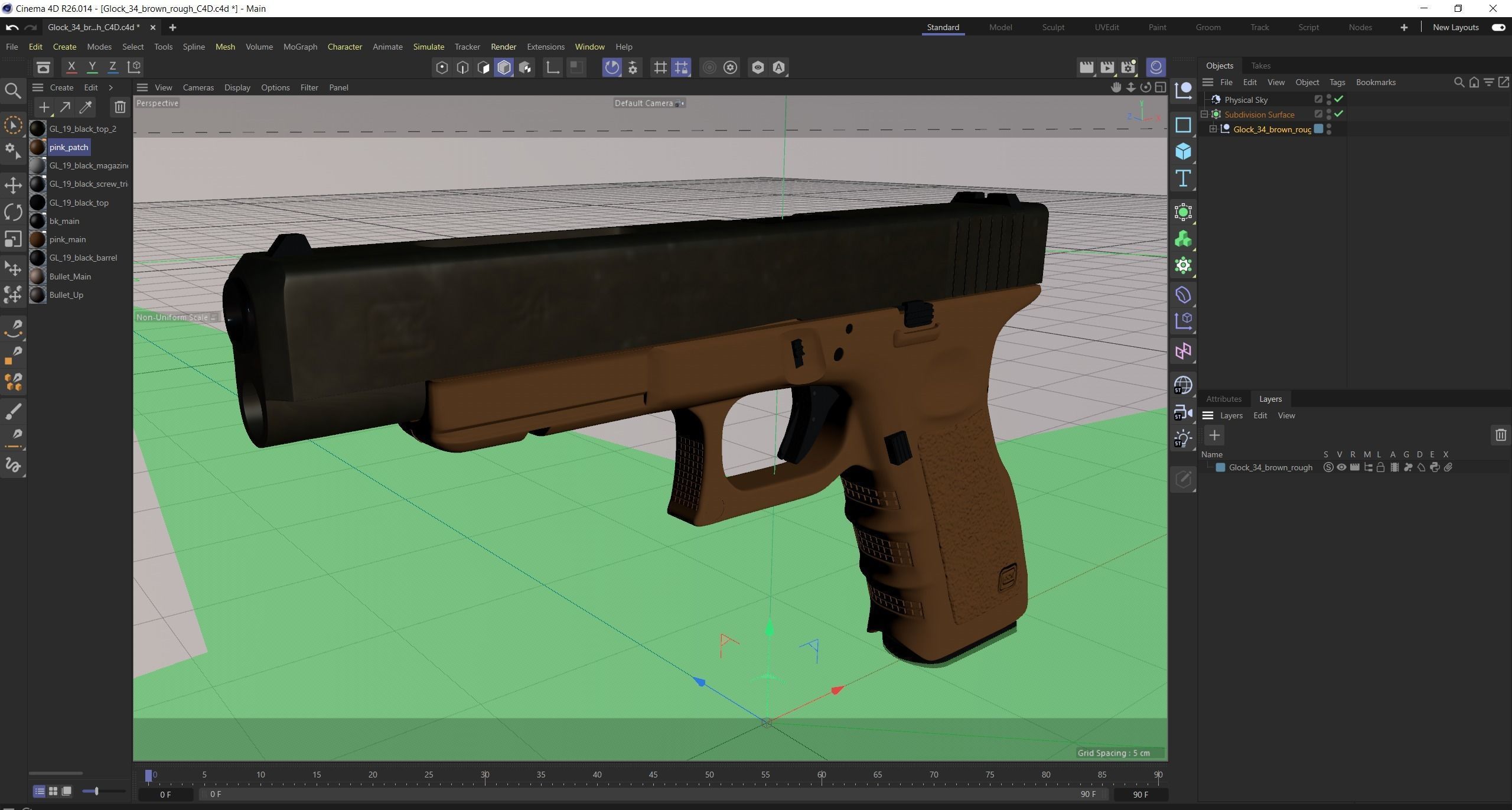Switch to the Takes tab
This screenshot has height=810, width=1512.
point(1260,66)
